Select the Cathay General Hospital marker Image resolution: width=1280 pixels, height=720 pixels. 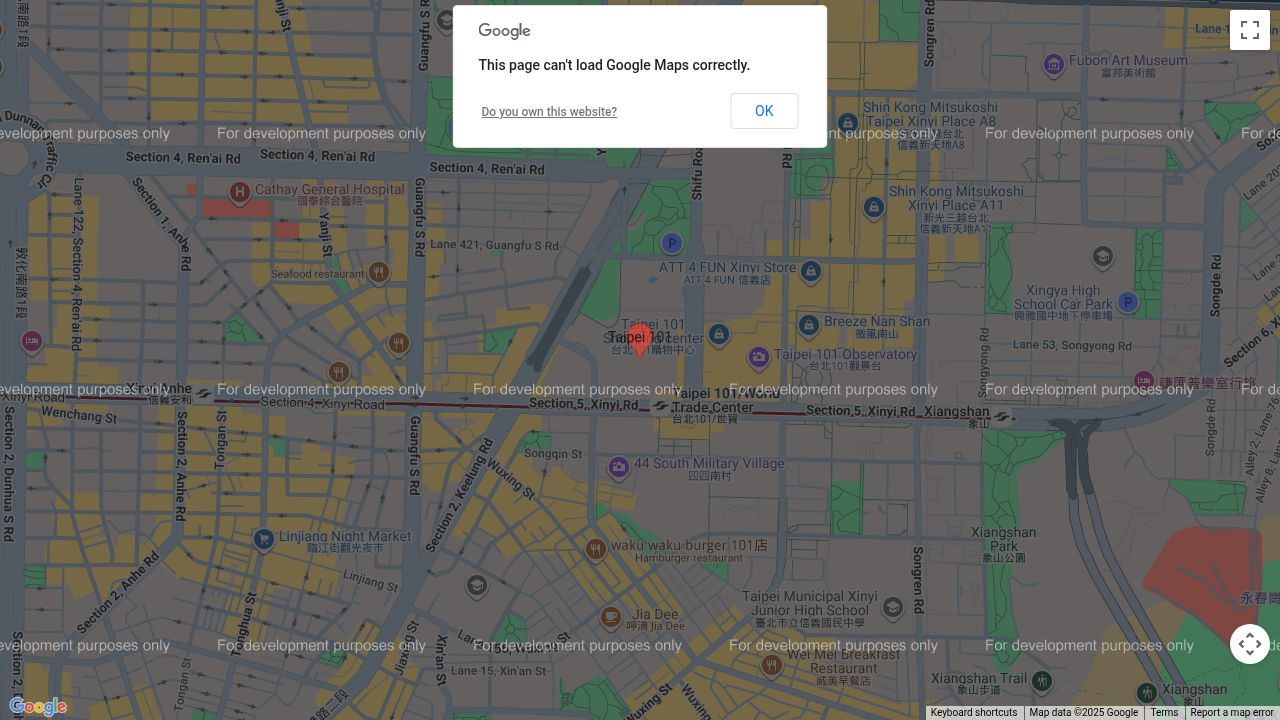click(x=239, y=194)
